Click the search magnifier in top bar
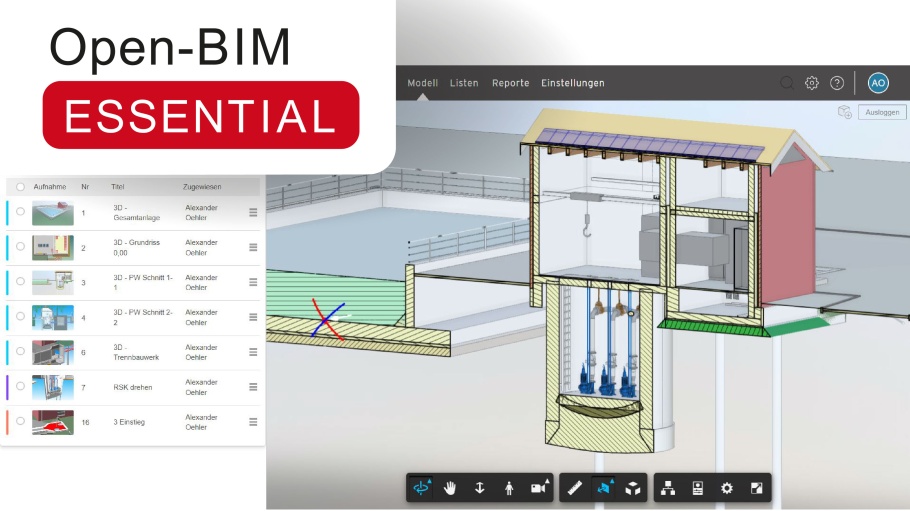Image resolution: width=910 pixels, height=511 pixels. tap(787, 83)
